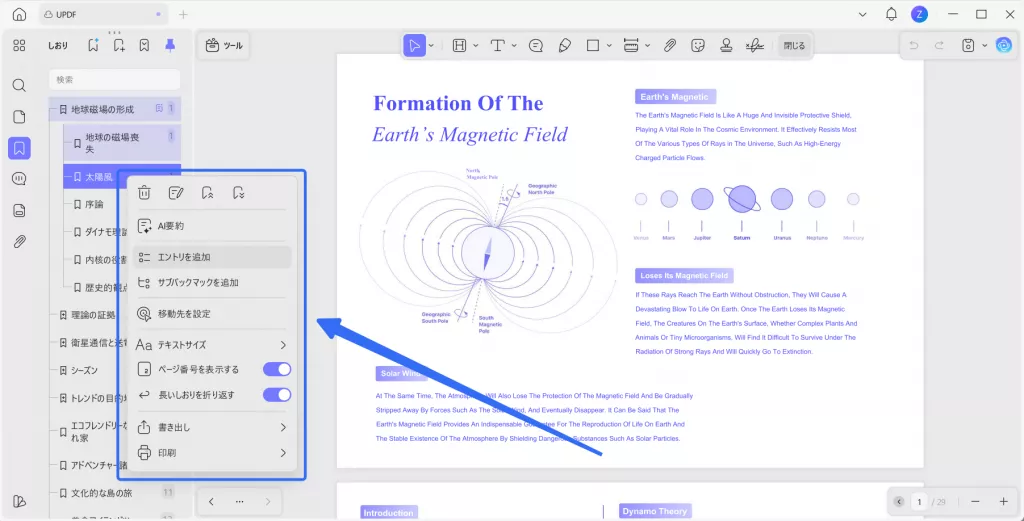Choose エントリを追加 menu item

(212, 257)
